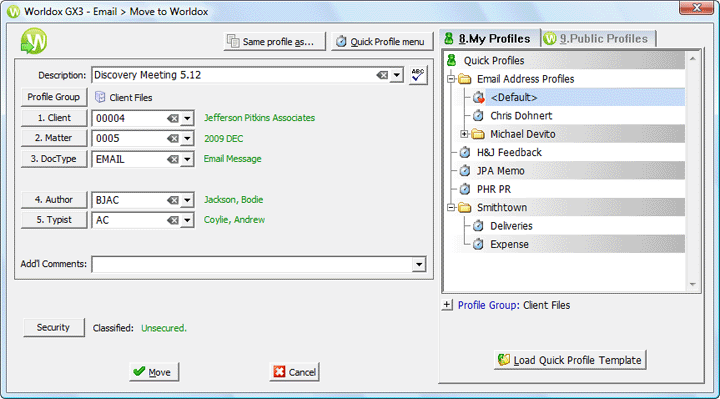The image size is (720, 399).
Task: Click the Chris Dohnert stopwatch icon
Action: pyautogui.click(x=478, y=115)
